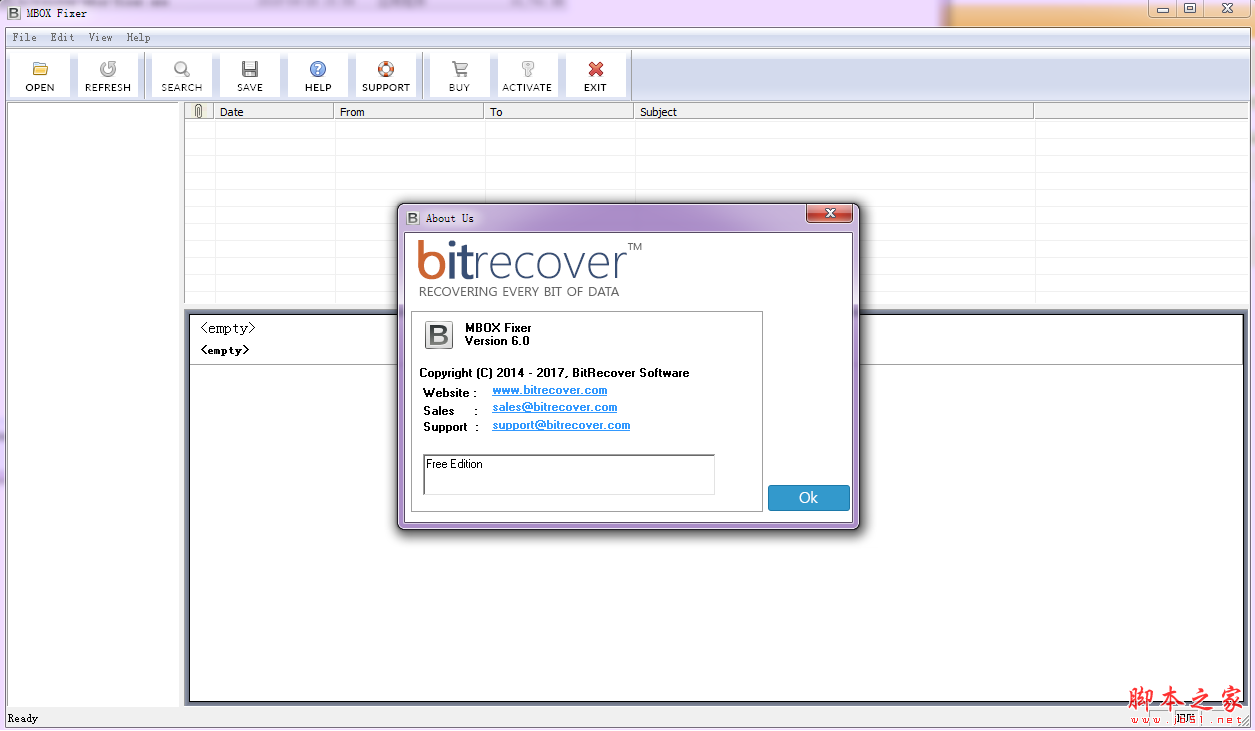Sort by the From column header
This screenshot has width=1255, height=731.
coord(410,111)
